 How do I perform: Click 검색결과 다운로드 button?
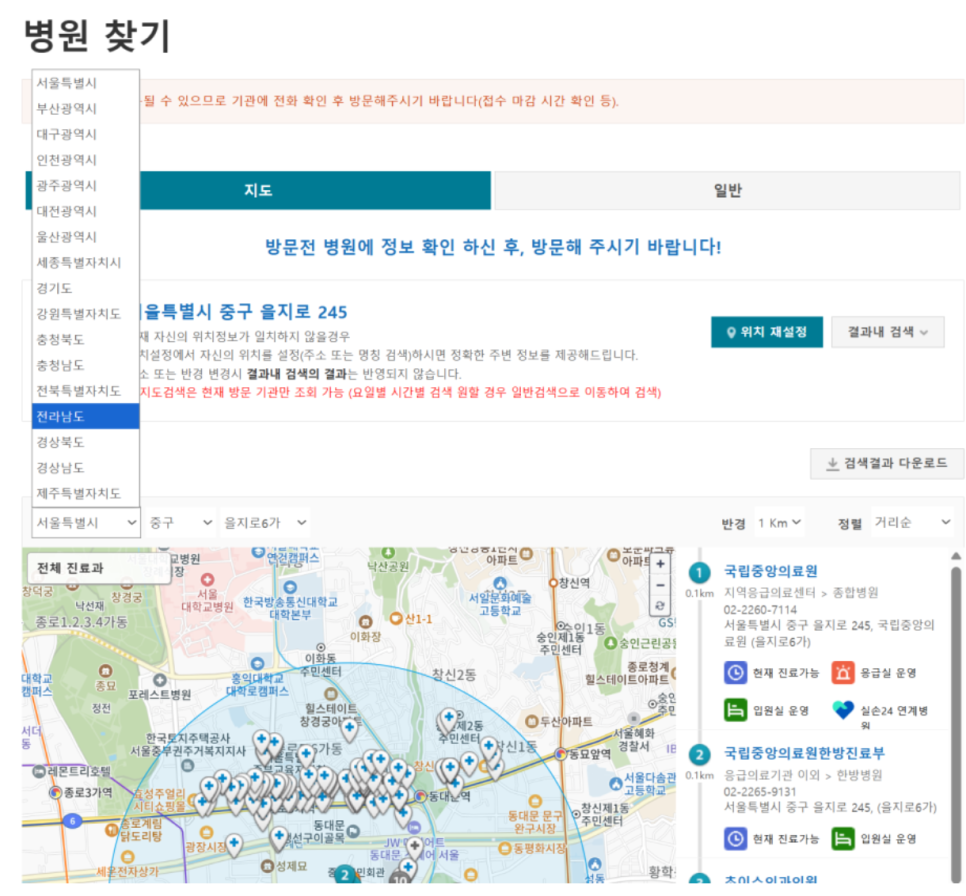887,463
